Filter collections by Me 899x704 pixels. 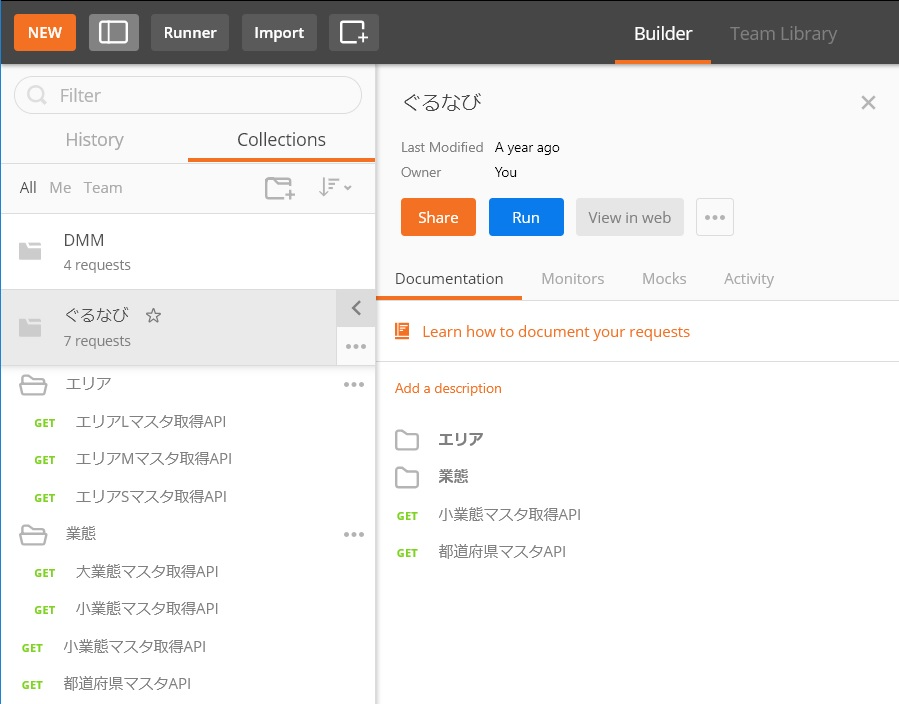[60, 187]
